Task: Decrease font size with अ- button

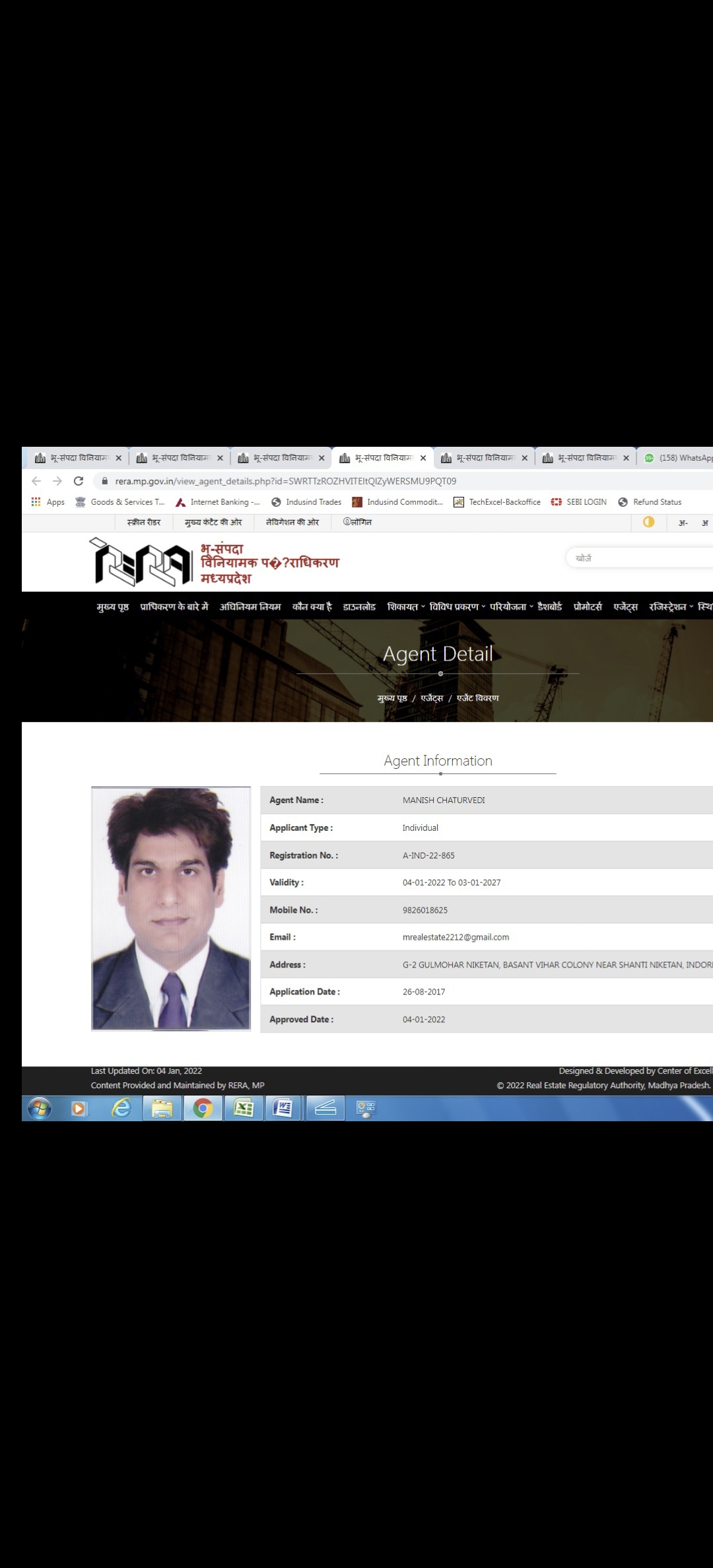Action: point(683,523)
